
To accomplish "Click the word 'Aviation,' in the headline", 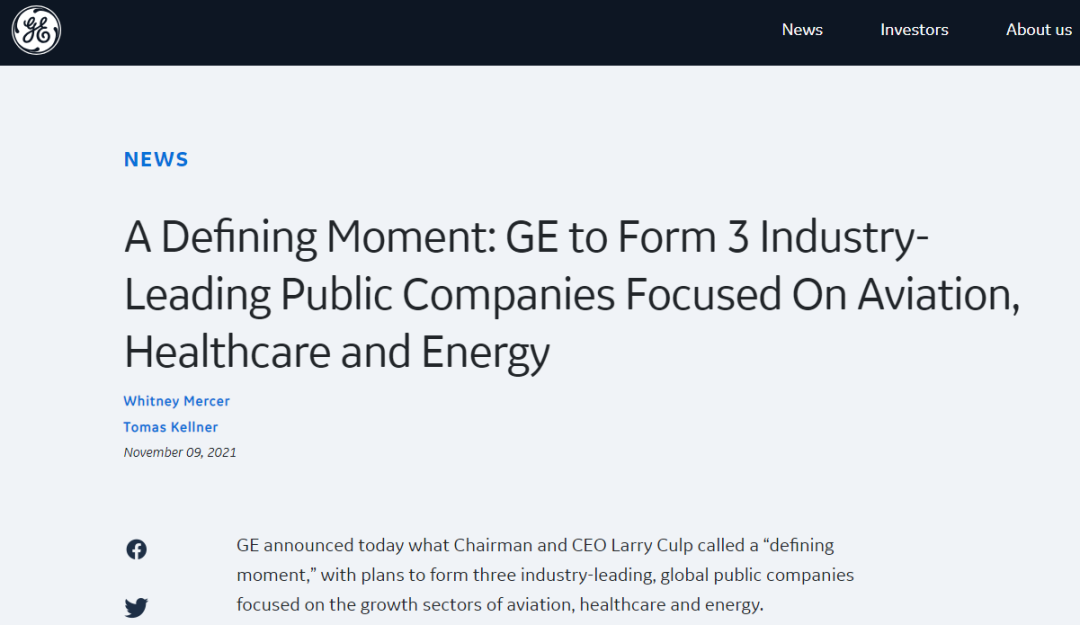I will point(938,295).
